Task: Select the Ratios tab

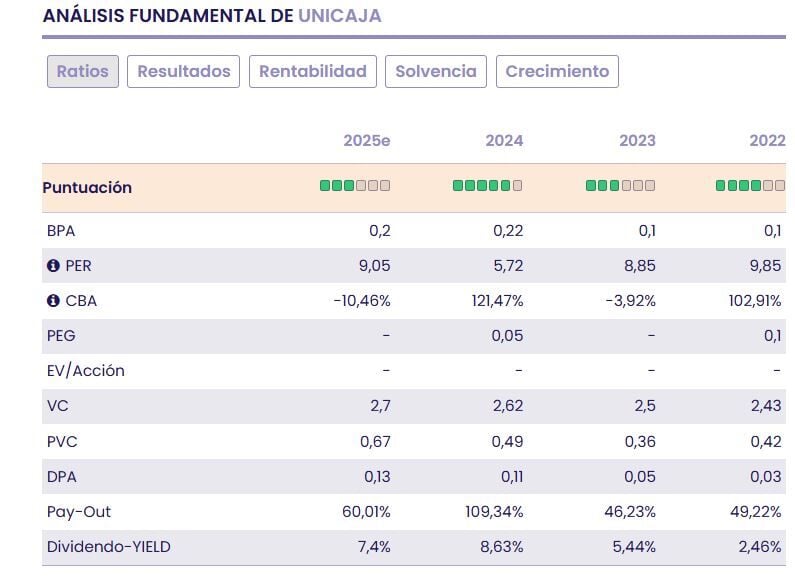Action: tap(82, 71)
